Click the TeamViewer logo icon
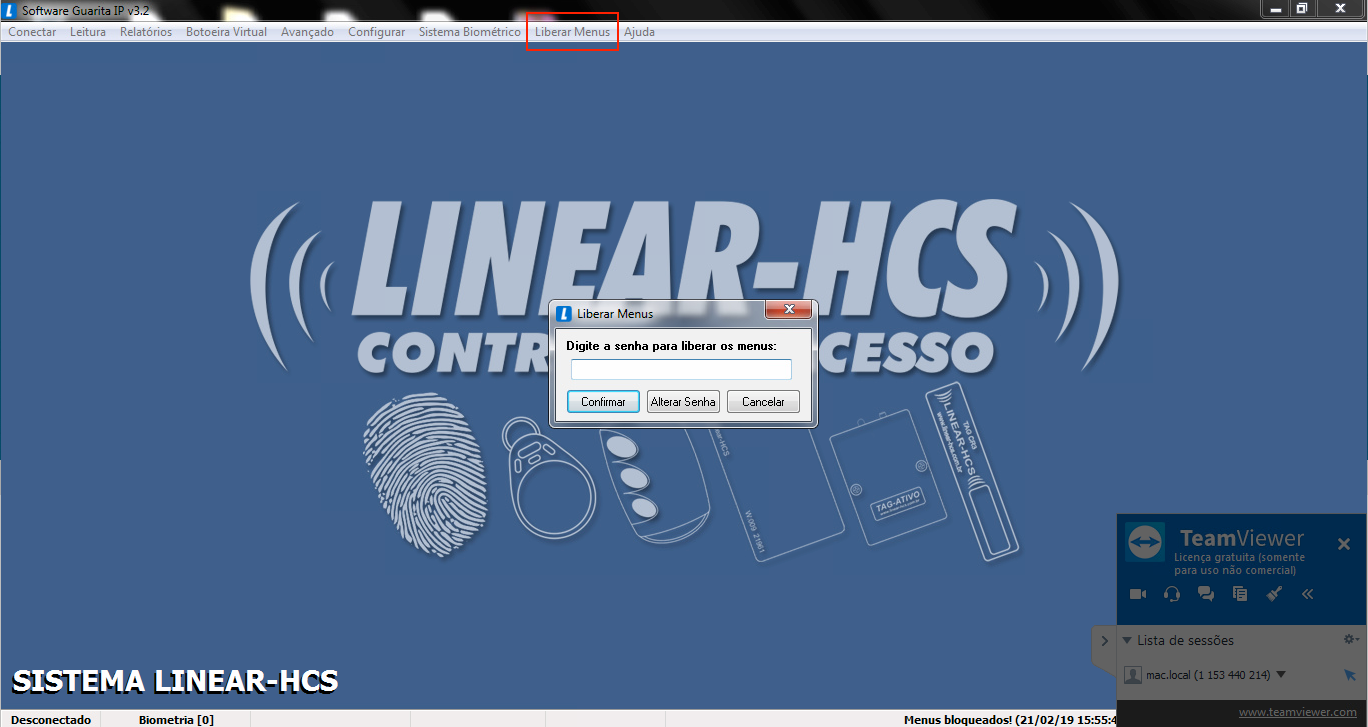Screen dimensions: 1368x727 [x=1145, y=542]
